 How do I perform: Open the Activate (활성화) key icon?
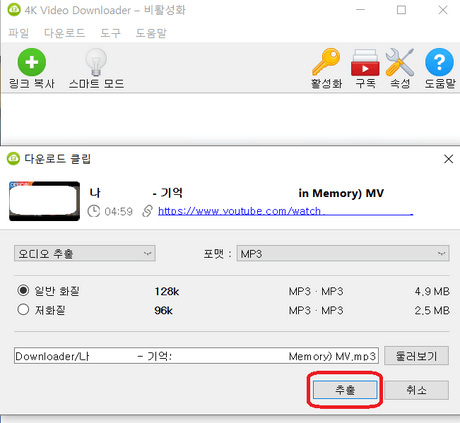[326, 62]
